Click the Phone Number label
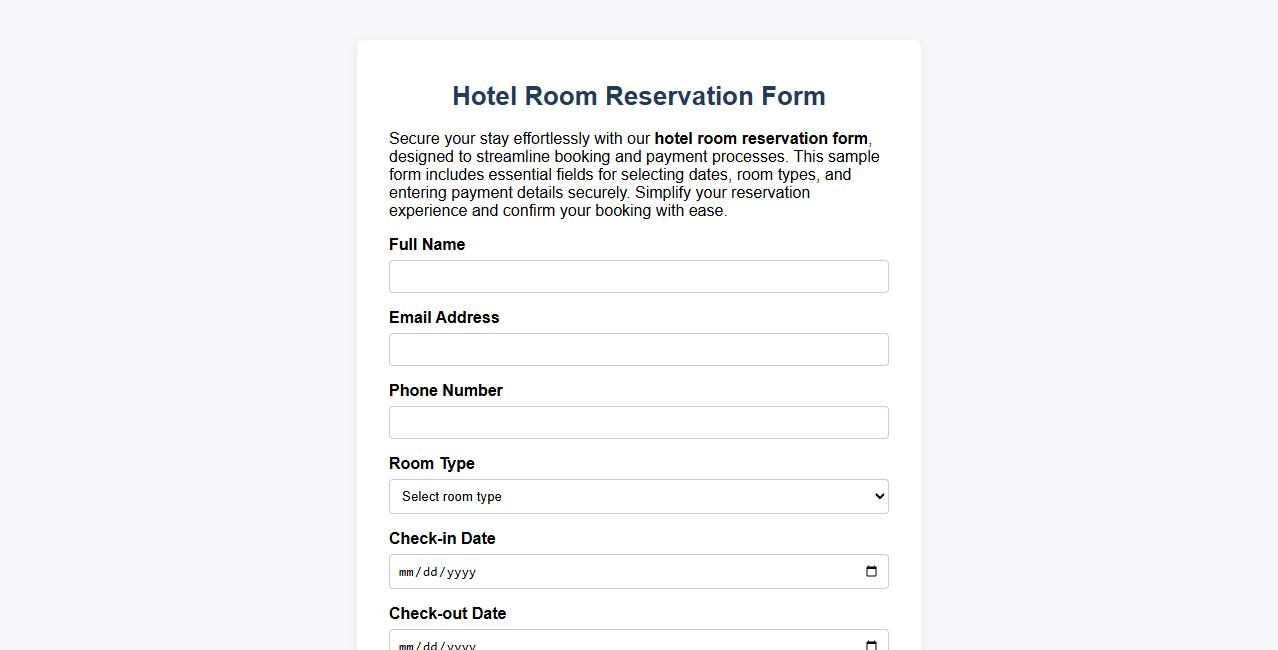 pos(446,390)
